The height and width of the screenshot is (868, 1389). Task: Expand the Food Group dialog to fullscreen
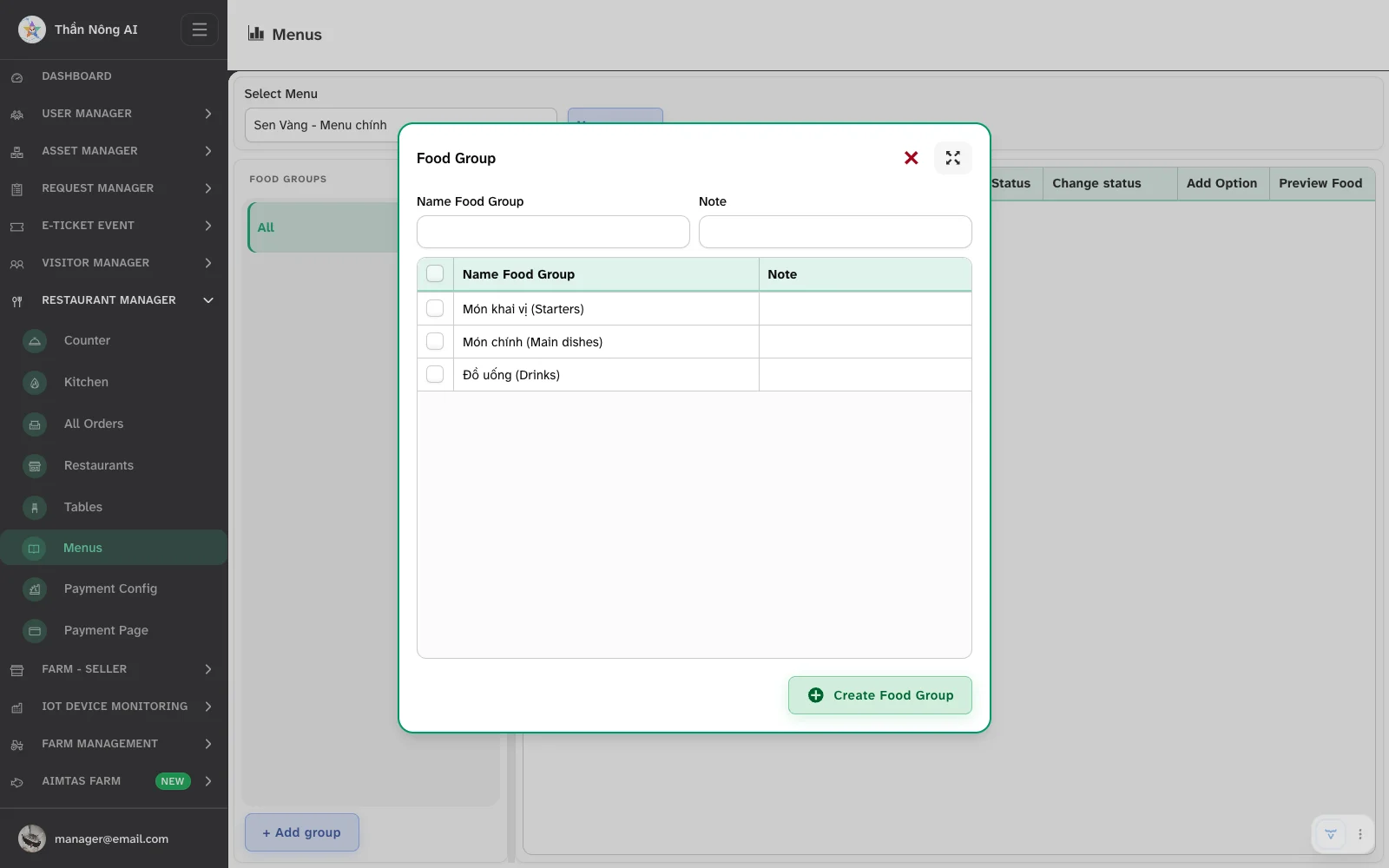(953, 158)
